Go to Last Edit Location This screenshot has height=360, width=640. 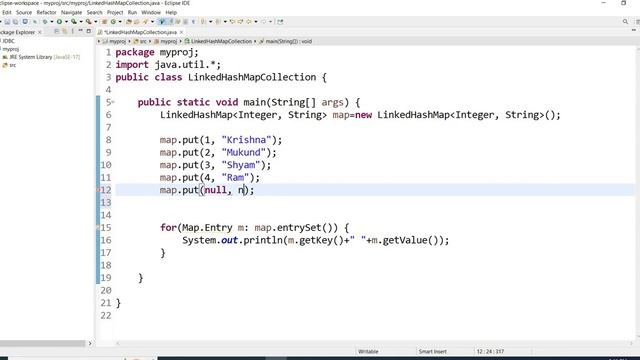pos(232,22)
